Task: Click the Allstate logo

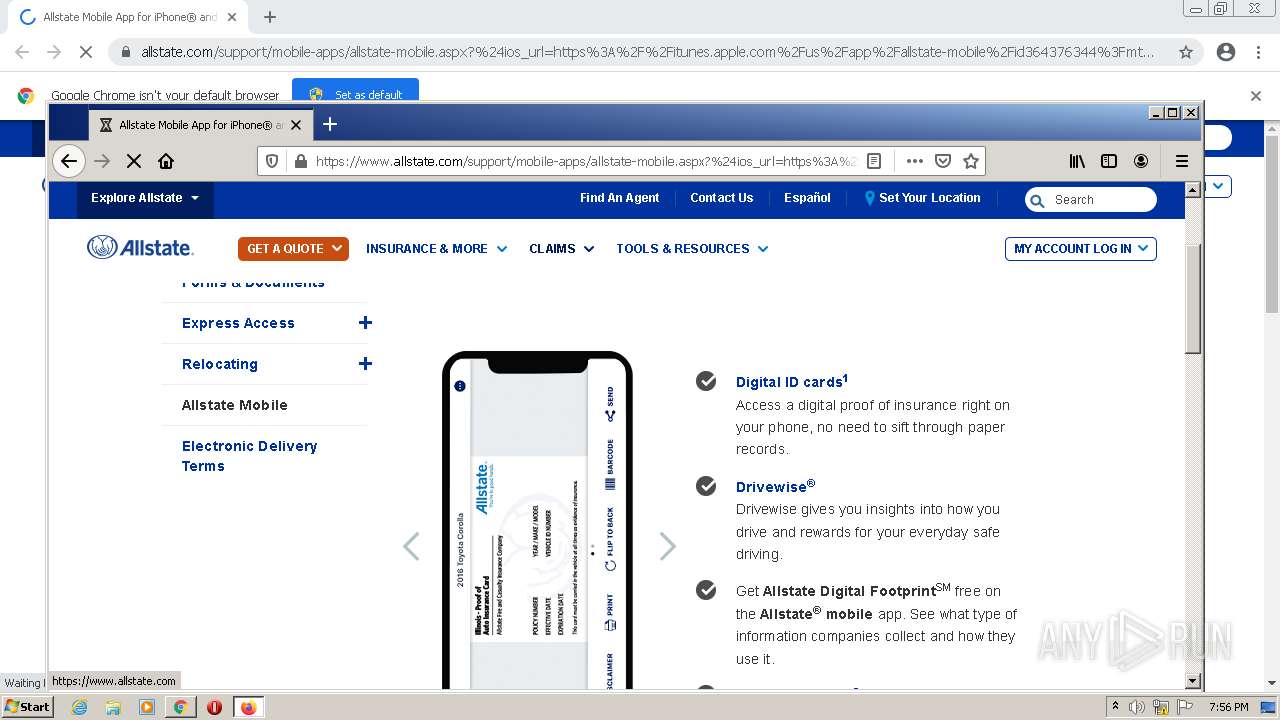Action: pyautogui.click(x=140, y=248)
